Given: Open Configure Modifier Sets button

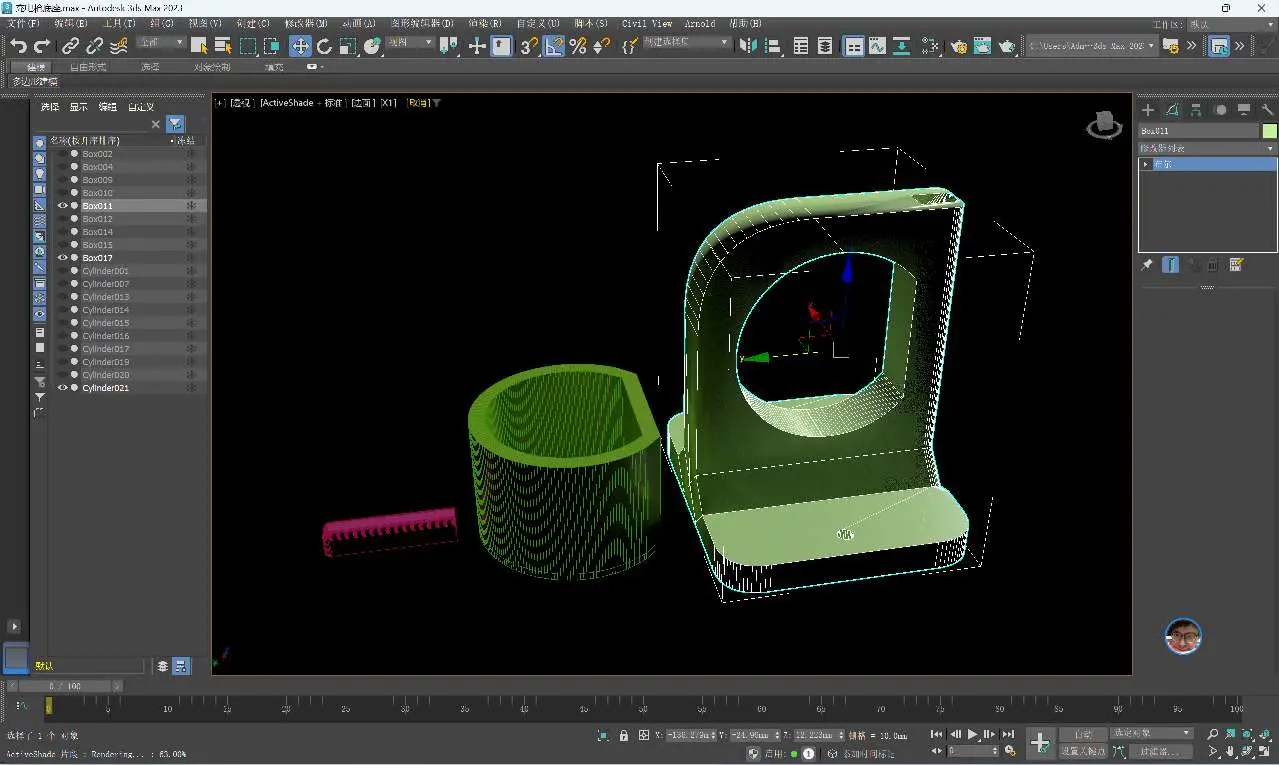Looking at the screenshot, I should point(1237,265).
